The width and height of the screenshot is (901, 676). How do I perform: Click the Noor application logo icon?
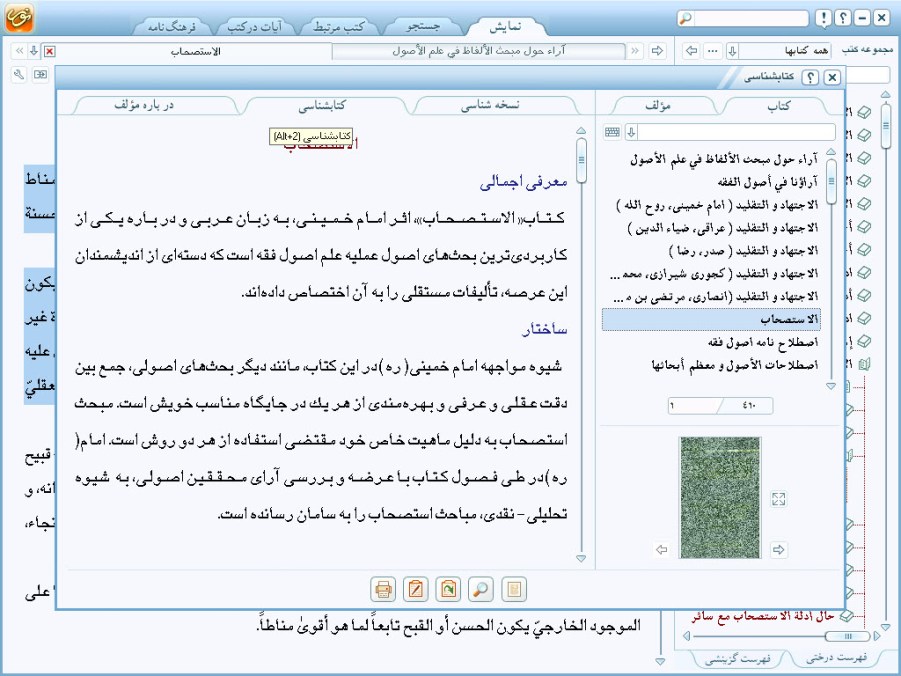coord(19,17)
